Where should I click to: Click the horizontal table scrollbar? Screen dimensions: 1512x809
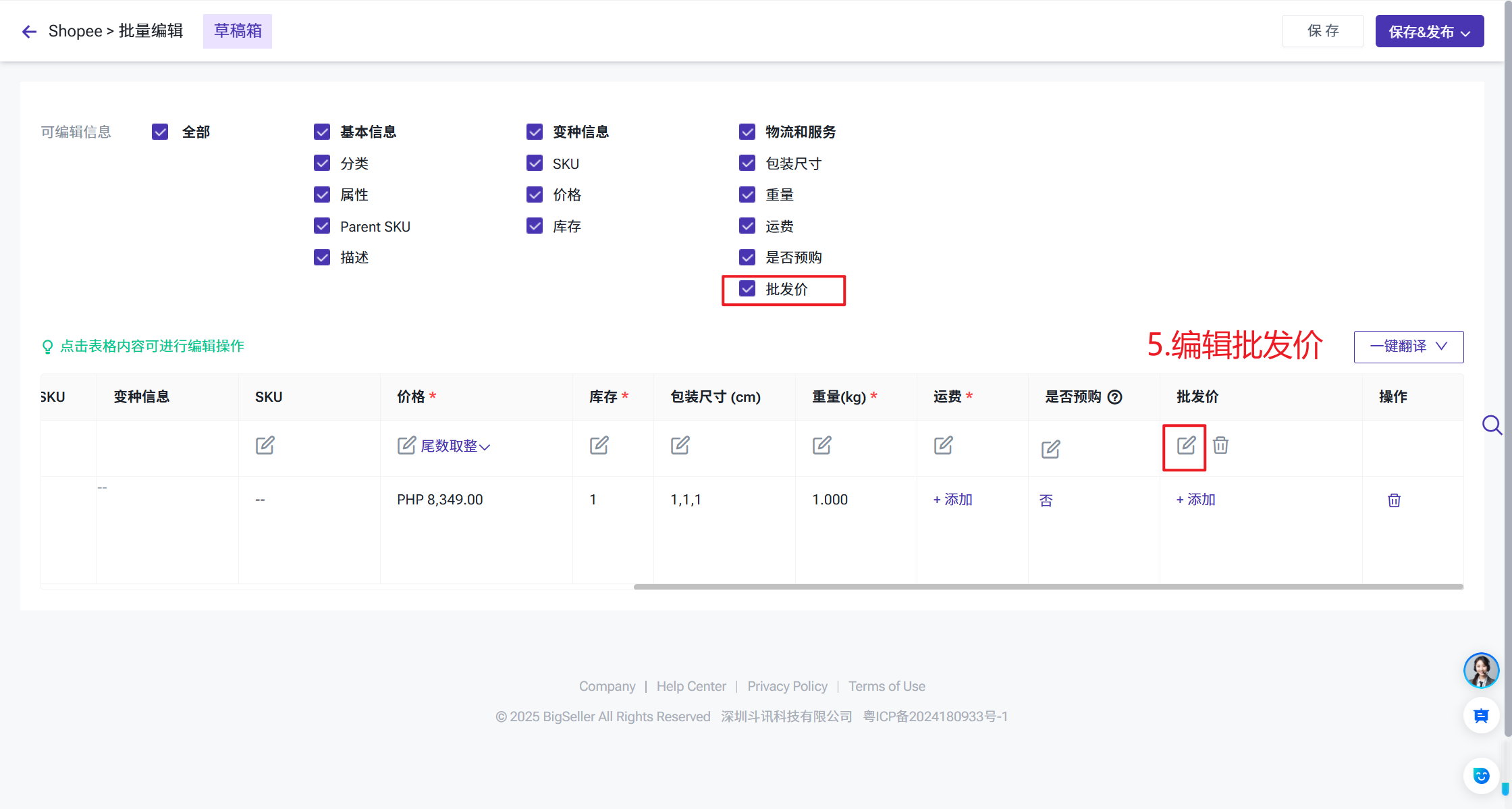[x=1048, y=587]
